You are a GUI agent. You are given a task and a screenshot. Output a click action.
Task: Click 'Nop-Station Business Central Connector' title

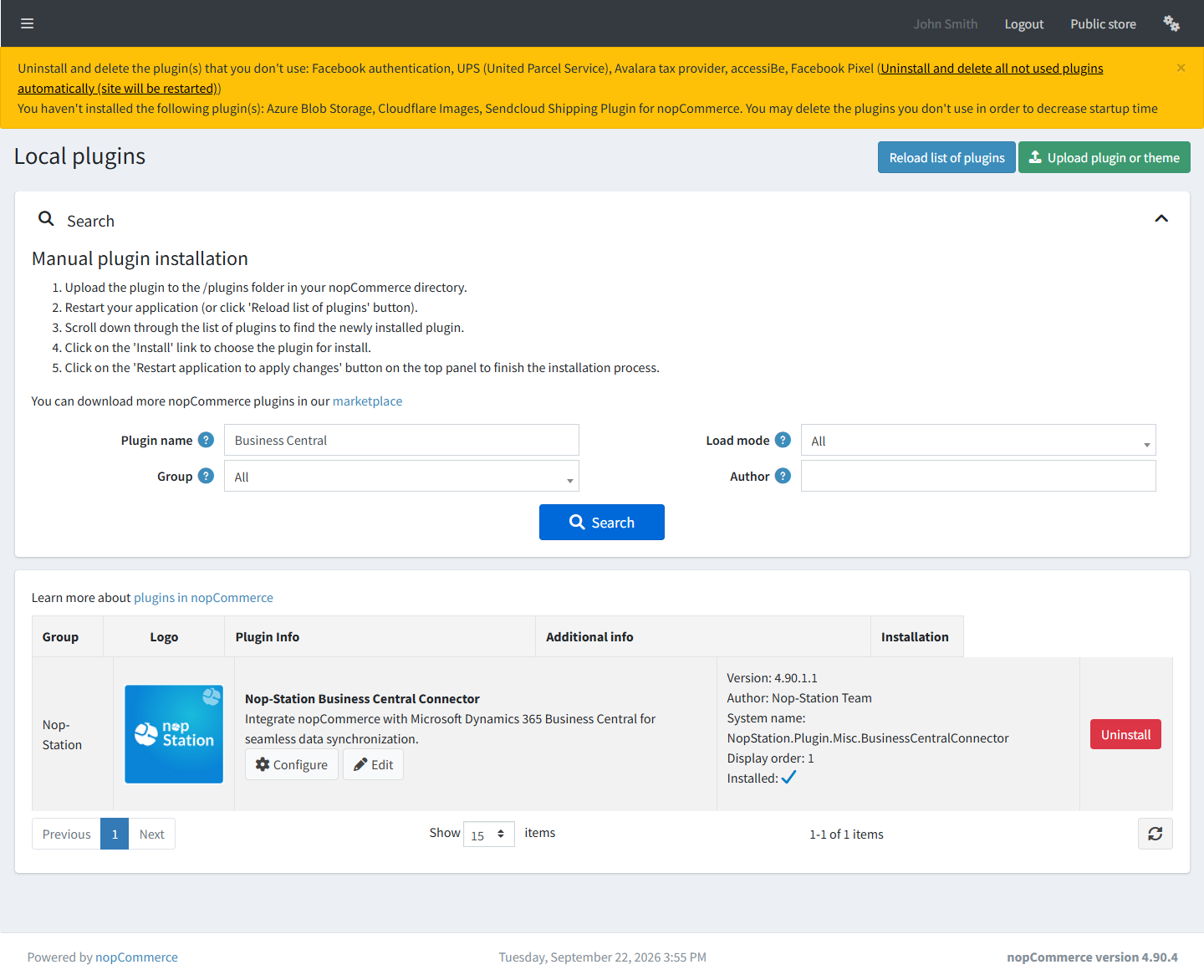point(362,699)
